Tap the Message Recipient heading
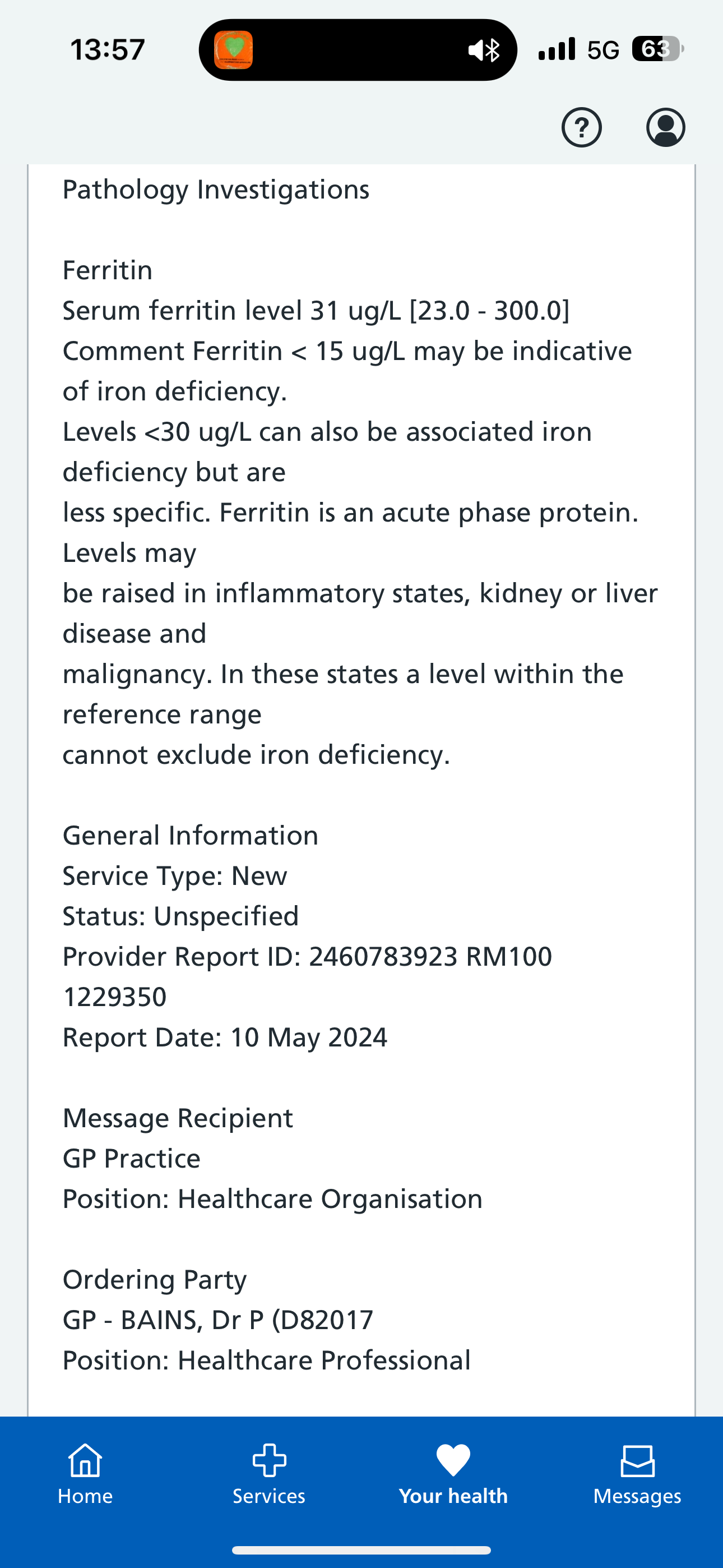This screenshot has width=723, height=1568. coord(178,1118)
